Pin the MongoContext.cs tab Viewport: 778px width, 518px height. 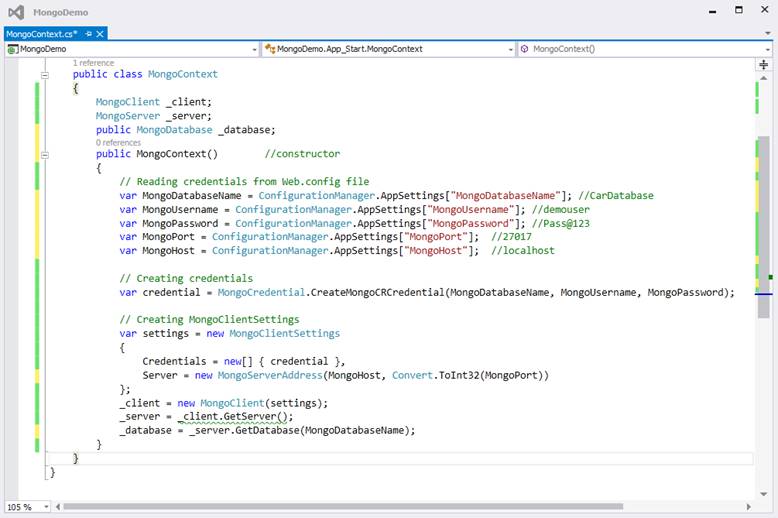click(89, 34)
